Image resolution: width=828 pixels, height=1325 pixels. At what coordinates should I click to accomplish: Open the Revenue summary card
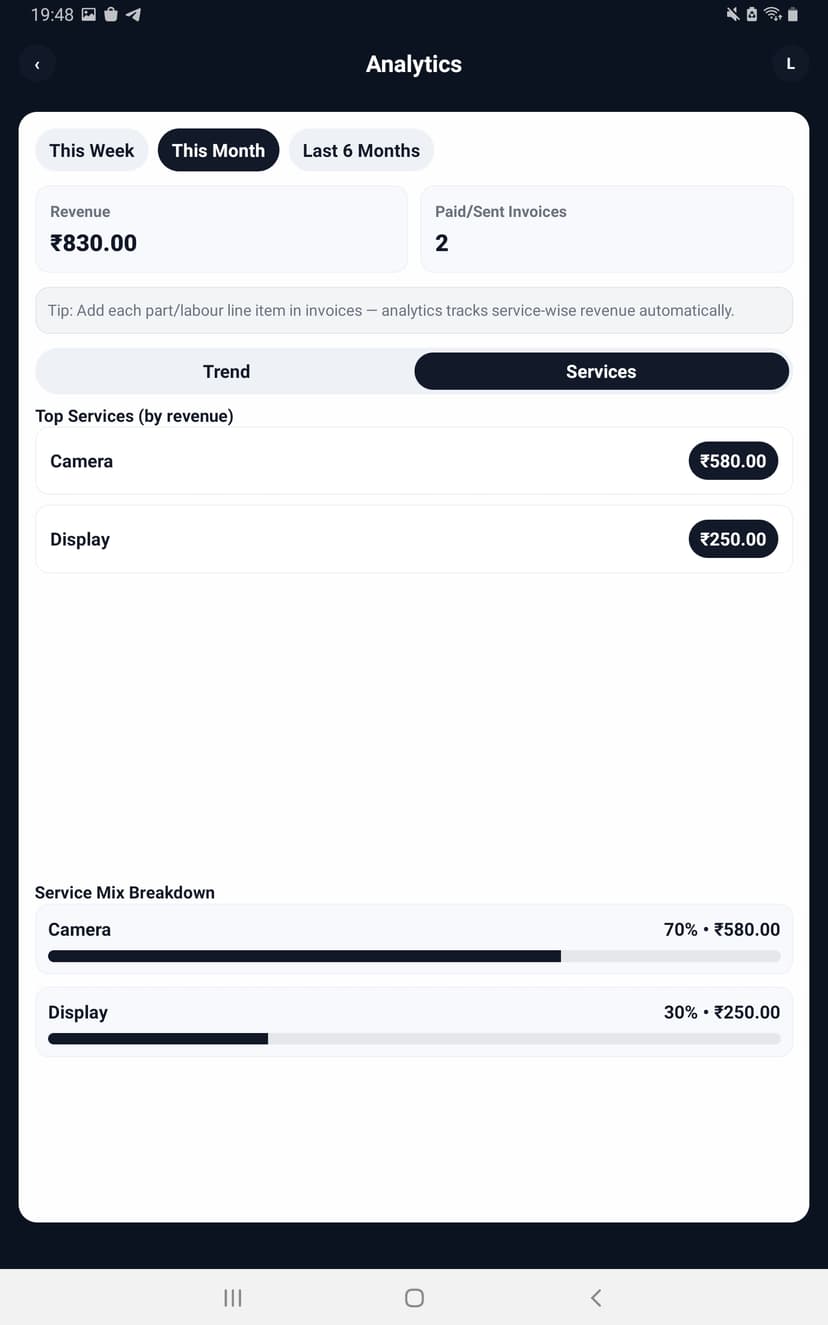click(221, 229)
